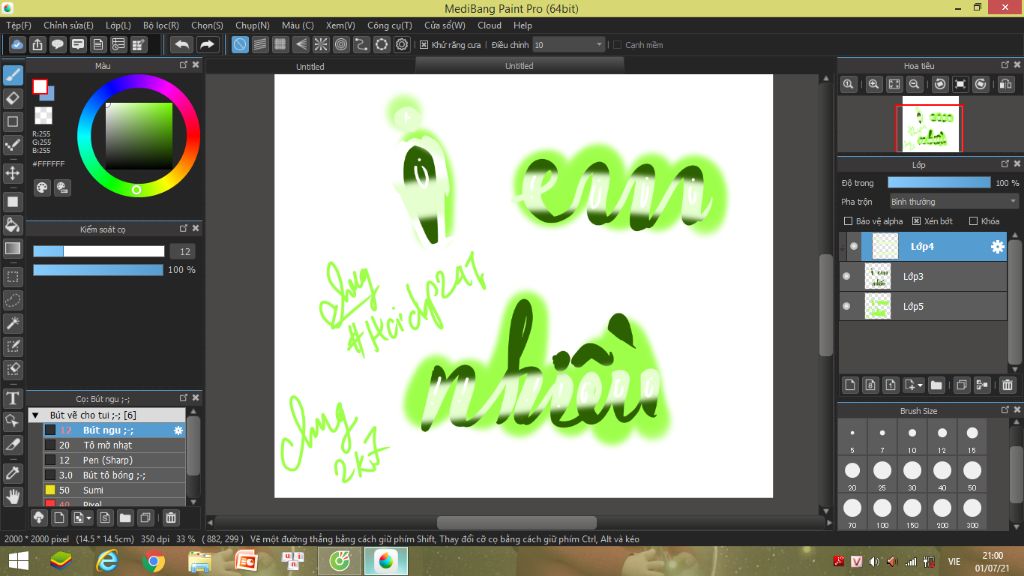This screenshot has width=1024, height=576.
Task: Open the Chỉnh sửa(E) menu
Action: click(68, 25)
